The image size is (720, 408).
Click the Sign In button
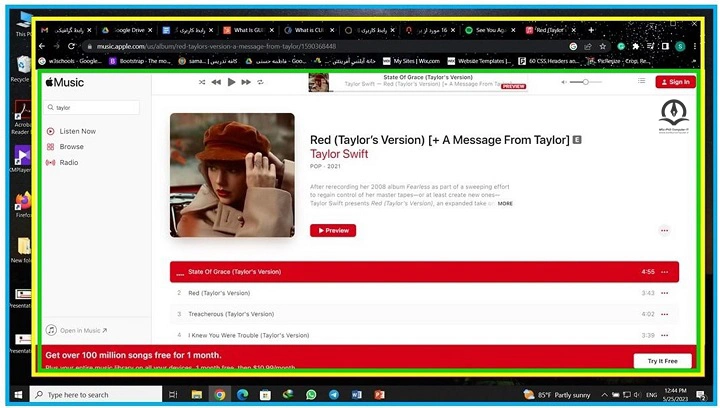click(675, 82)
